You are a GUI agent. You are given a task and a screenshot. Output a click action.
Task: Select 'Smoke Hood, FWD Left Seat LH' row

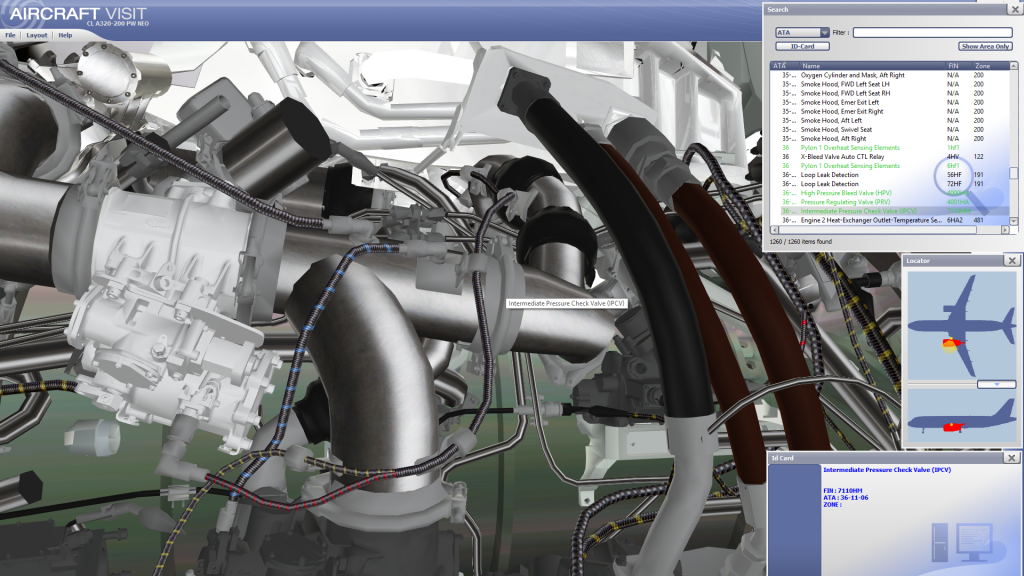[x=890, y=84]
